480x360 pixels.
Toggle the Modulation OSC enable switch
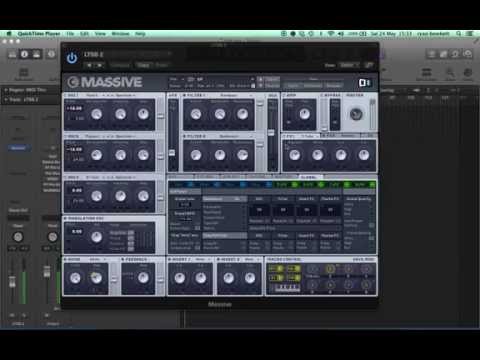pyautogui.click(x=66, y=218)
